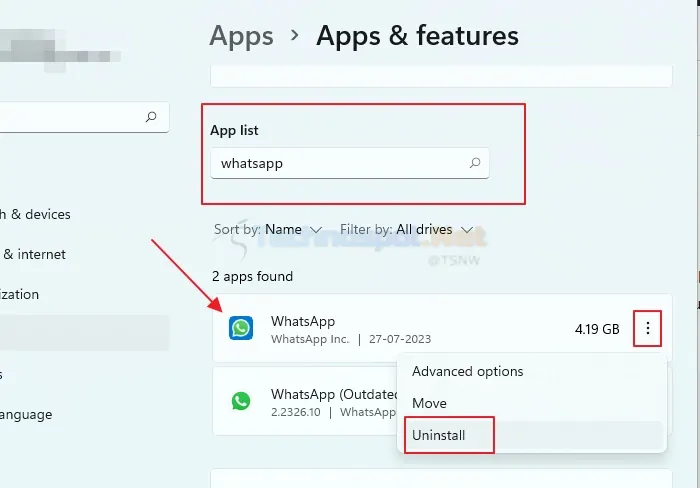Click the sidebar settings search magnifier icon
Screen dimensions: 700x488
coord(151,117)
